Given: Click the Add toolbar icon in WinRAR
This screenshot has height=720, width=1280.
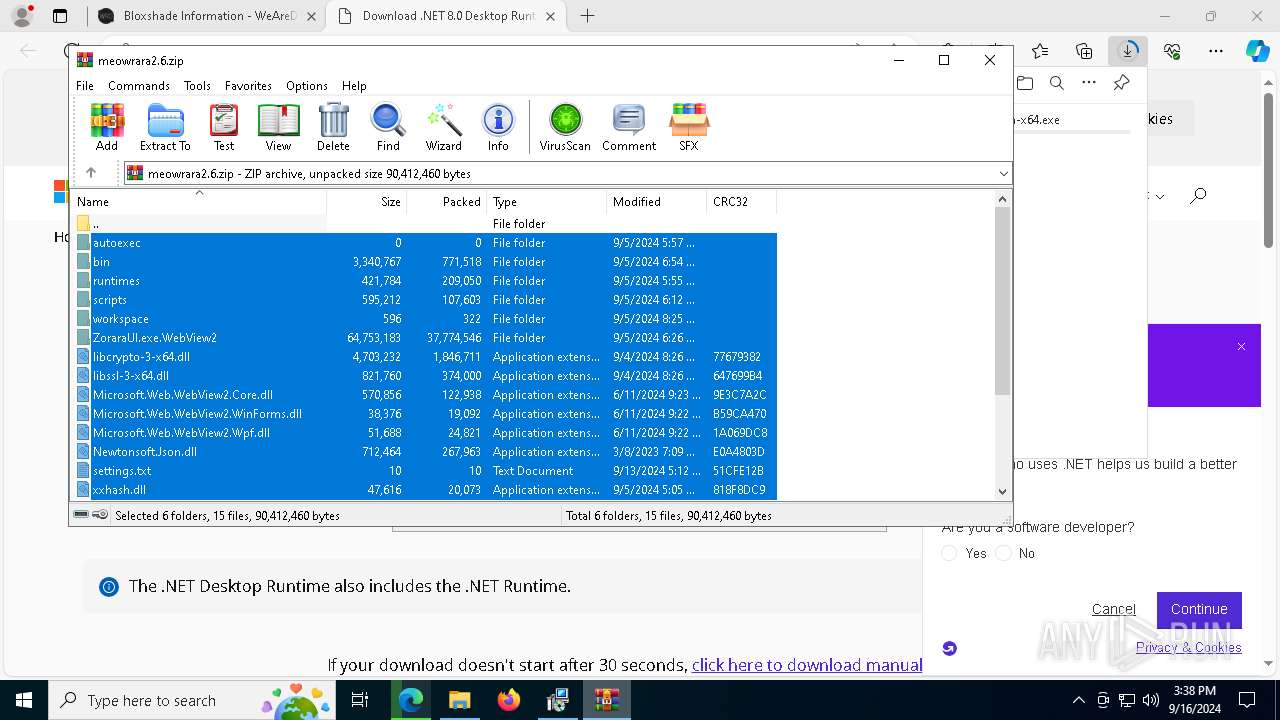Looking at the screenshot, I should pyautogui.click(x=107, y=127).
